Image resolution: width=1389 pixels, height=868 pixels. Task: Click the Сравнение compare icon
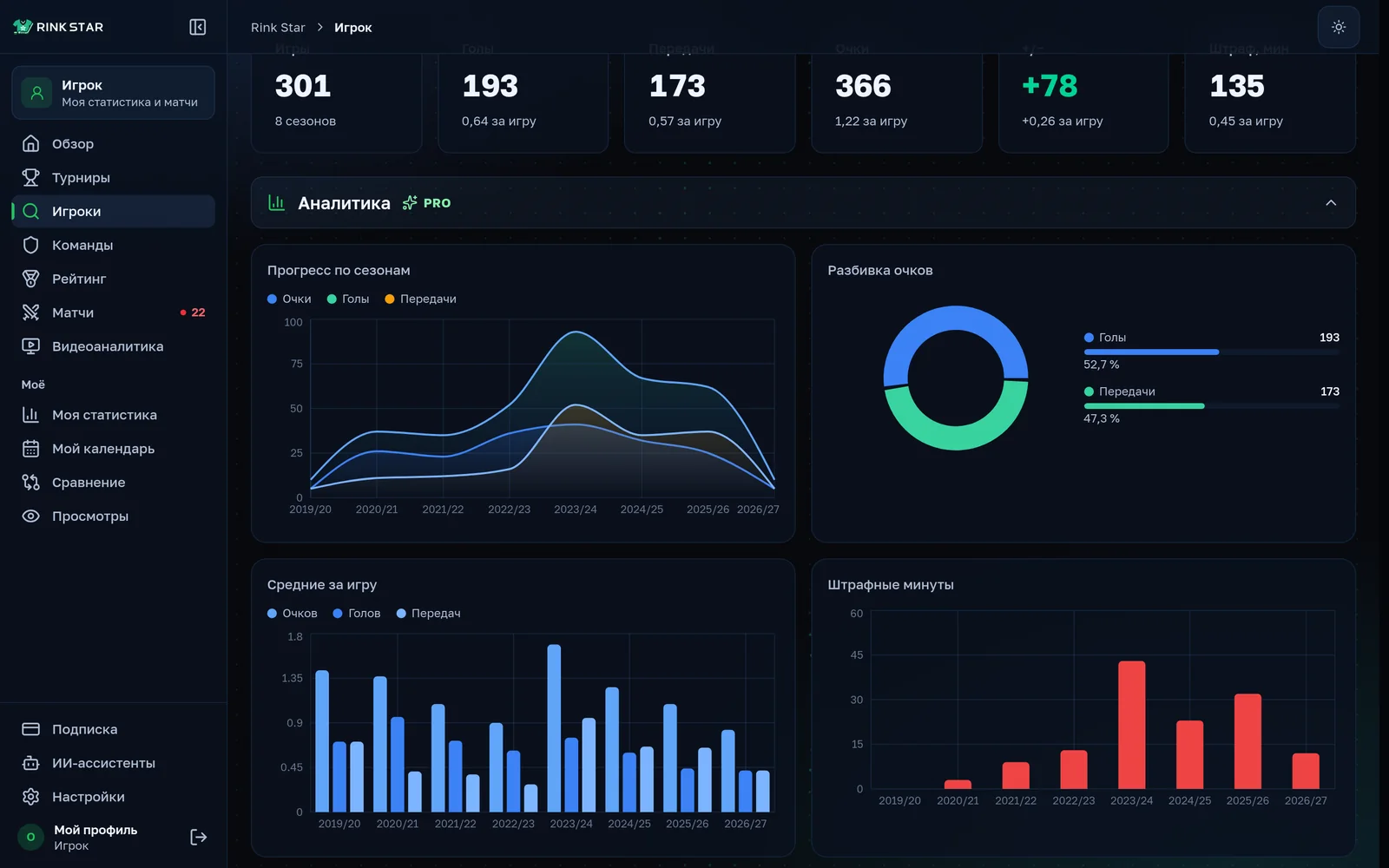30,483
